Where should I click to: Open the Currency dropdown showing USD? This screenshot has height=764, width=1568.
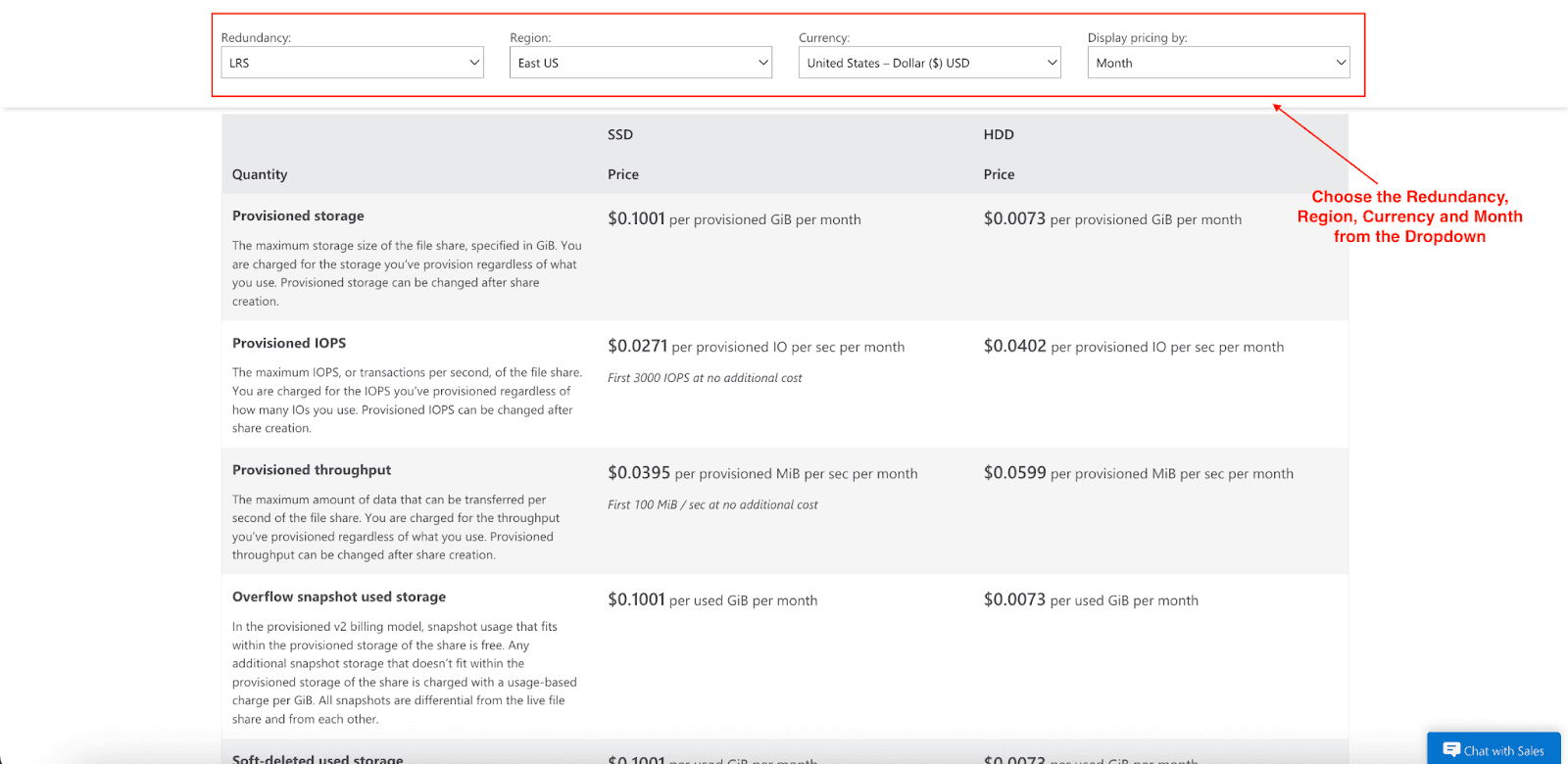pos(929,63)
